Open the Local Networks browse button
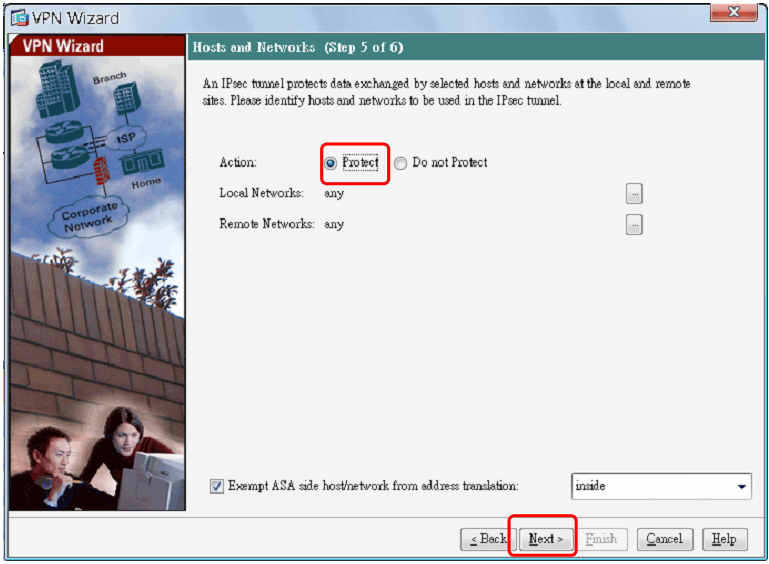This screenshot has height=564, width=769. [x=634, y=194]
